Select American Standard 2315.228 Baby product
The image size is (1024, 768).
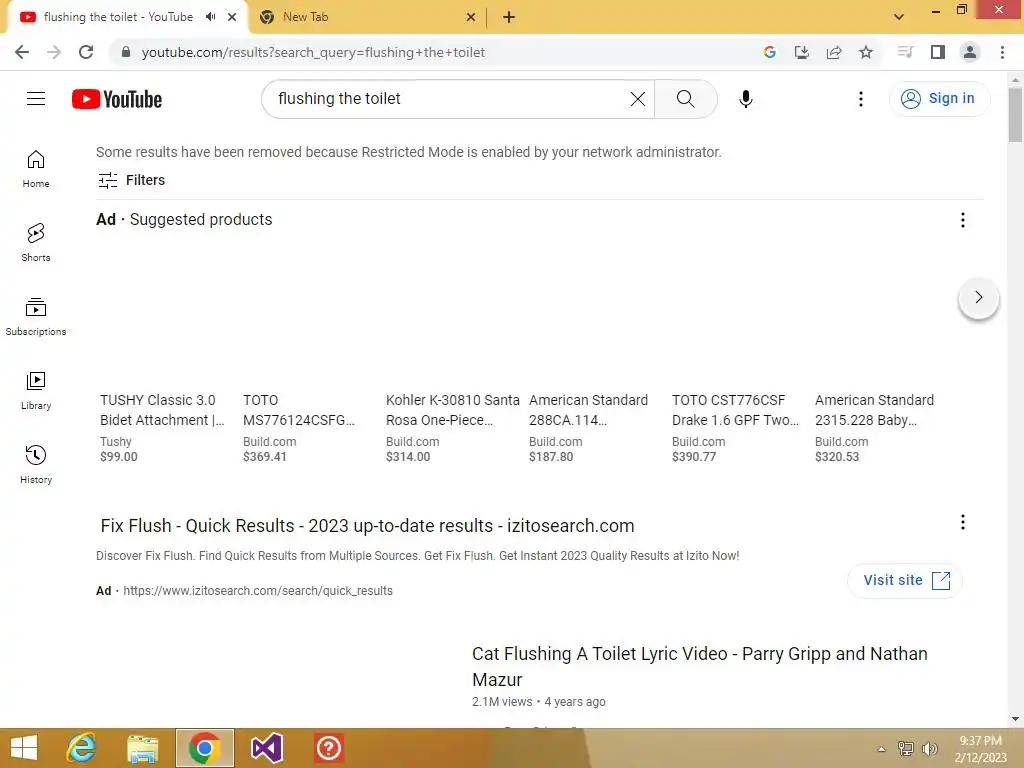click(x=874, y=410)
